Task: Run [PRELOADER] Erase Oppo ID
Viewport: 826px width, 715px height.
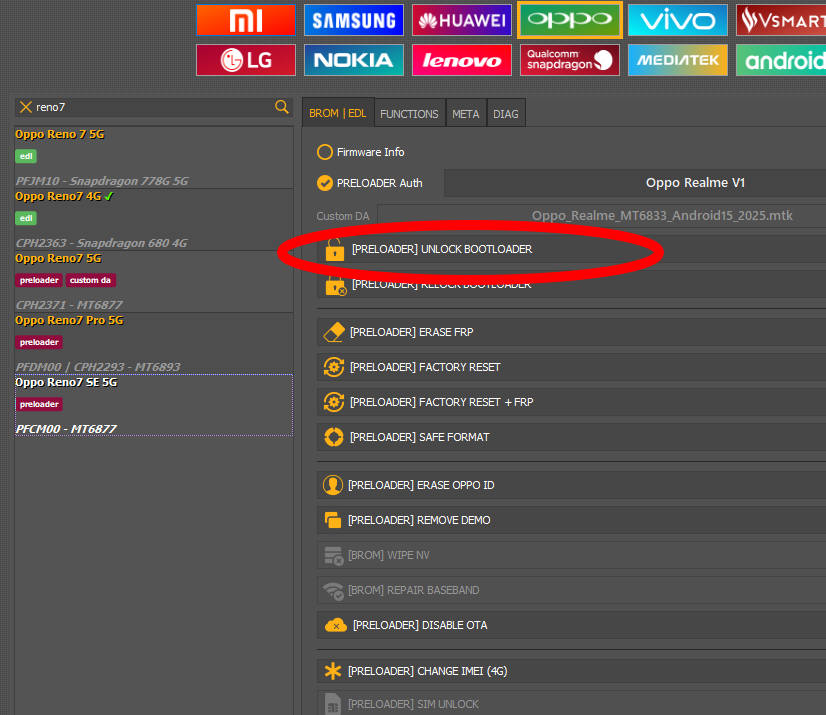Action: click(x=572, y=485)
